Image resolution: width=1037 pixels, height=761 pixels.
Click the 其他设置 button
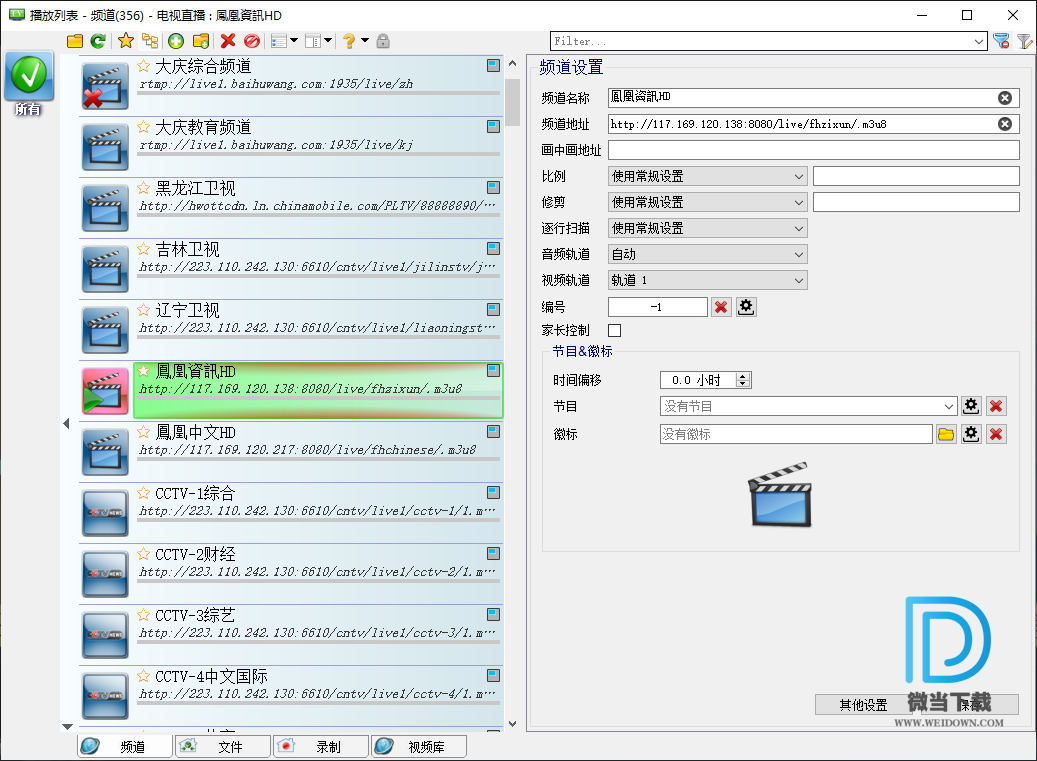click(863, 705)
